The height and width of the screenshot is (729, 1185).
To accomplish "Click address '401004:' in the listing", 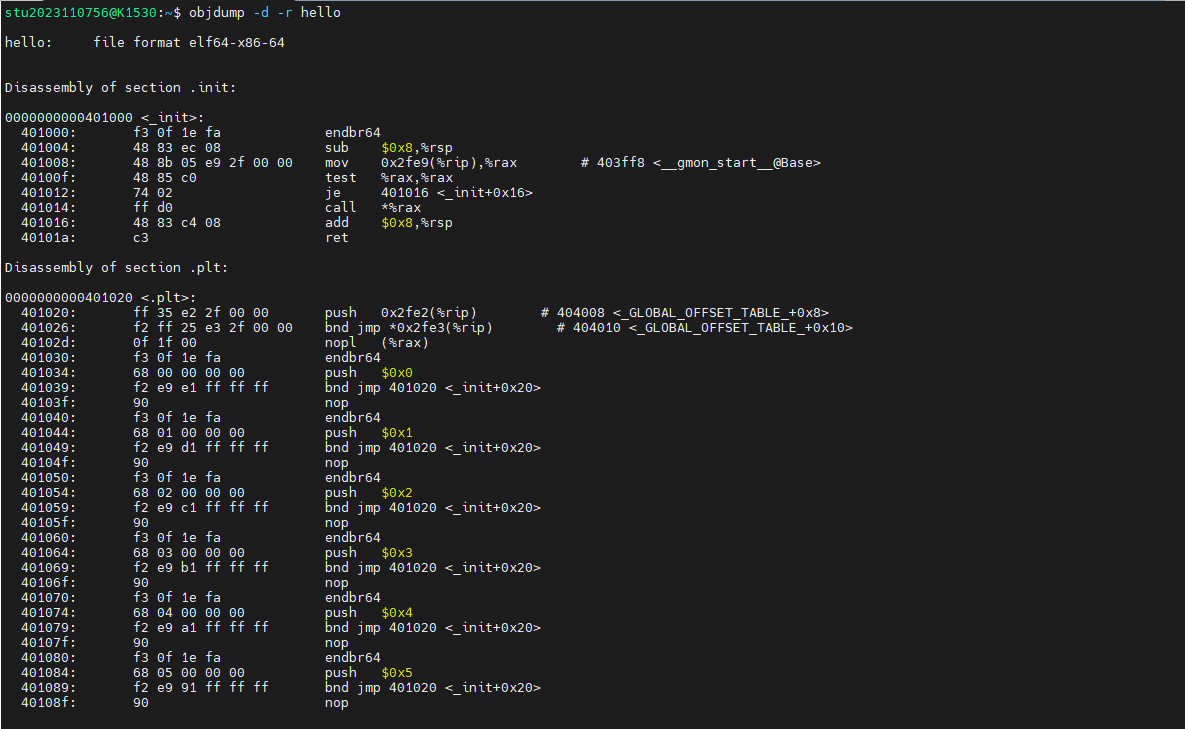I will (x=48, y=147).
